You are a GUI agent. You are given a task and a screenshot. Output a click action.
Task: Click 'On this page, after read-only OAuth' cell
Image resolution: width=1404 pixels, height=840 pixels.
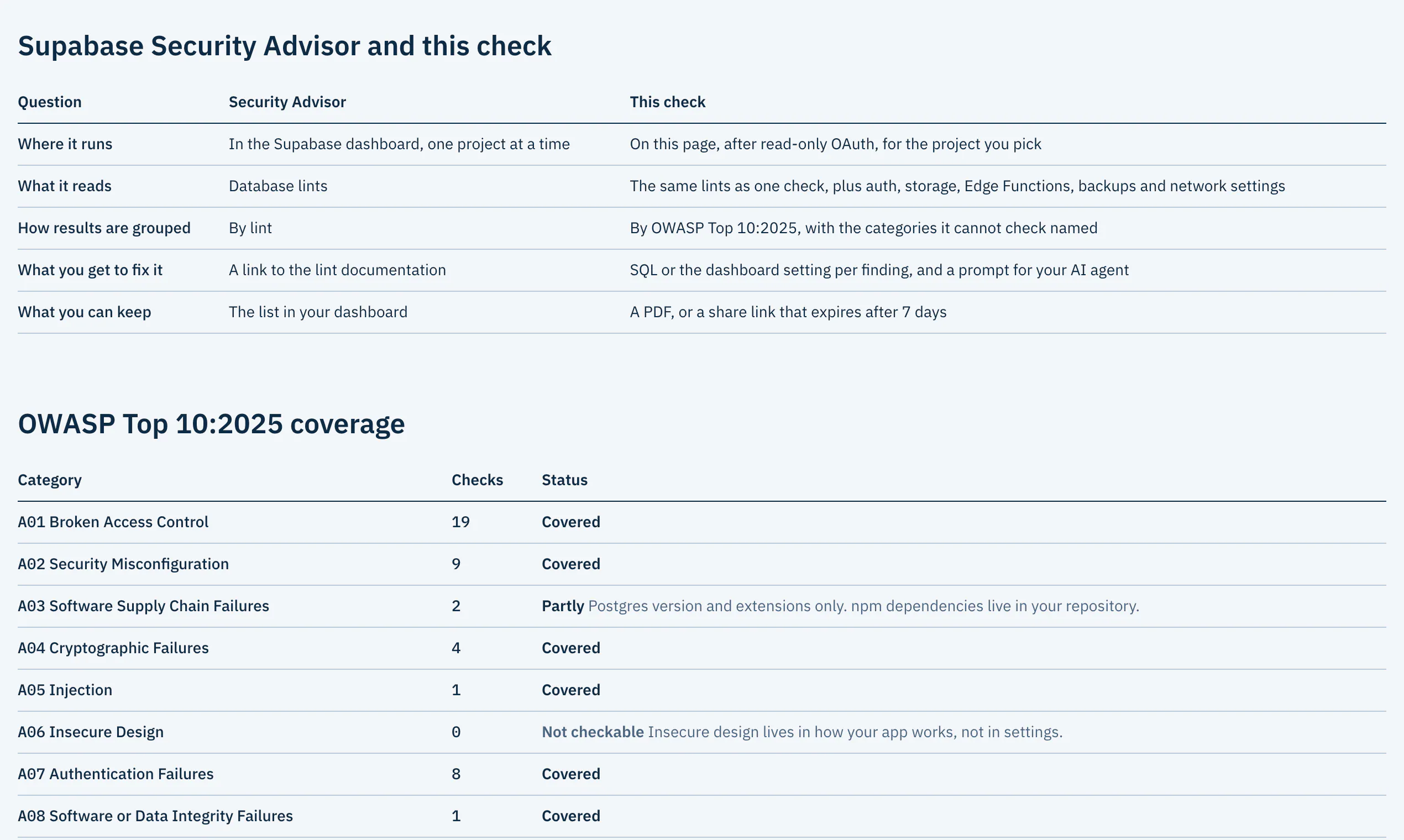(x=836, y=144)
